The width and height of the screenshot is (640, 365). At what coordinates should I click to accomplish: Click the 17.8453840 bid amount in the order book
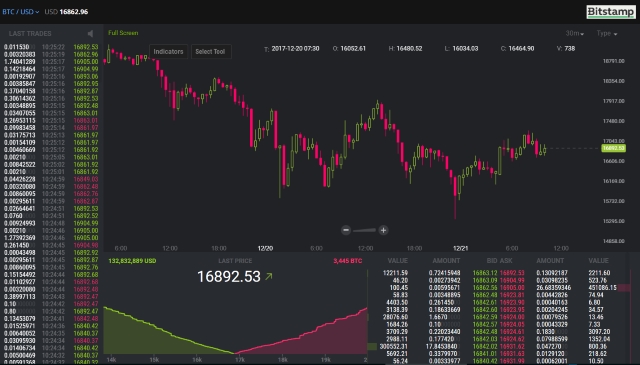[x=443, y=346]
